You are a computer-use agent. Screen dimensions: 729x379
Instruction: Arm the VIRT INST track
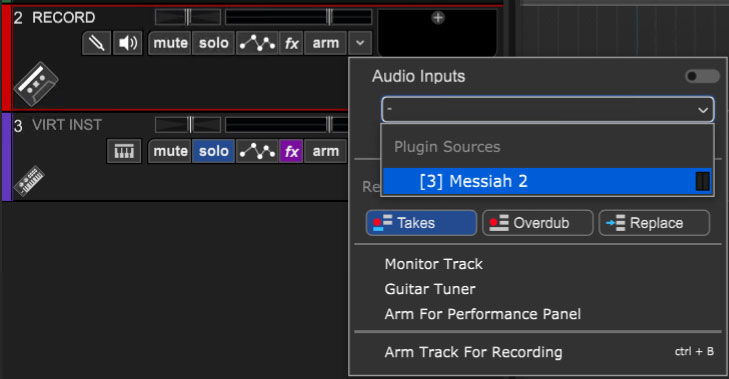coord(325,151)
